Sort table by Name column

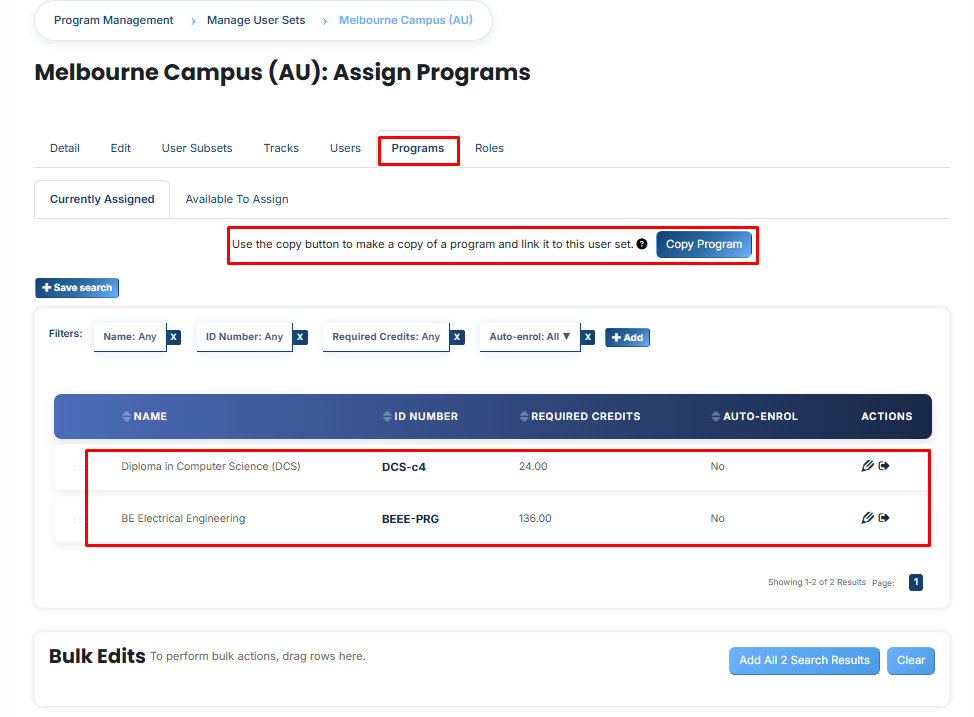pyautogui.click(x=144, y=416)
